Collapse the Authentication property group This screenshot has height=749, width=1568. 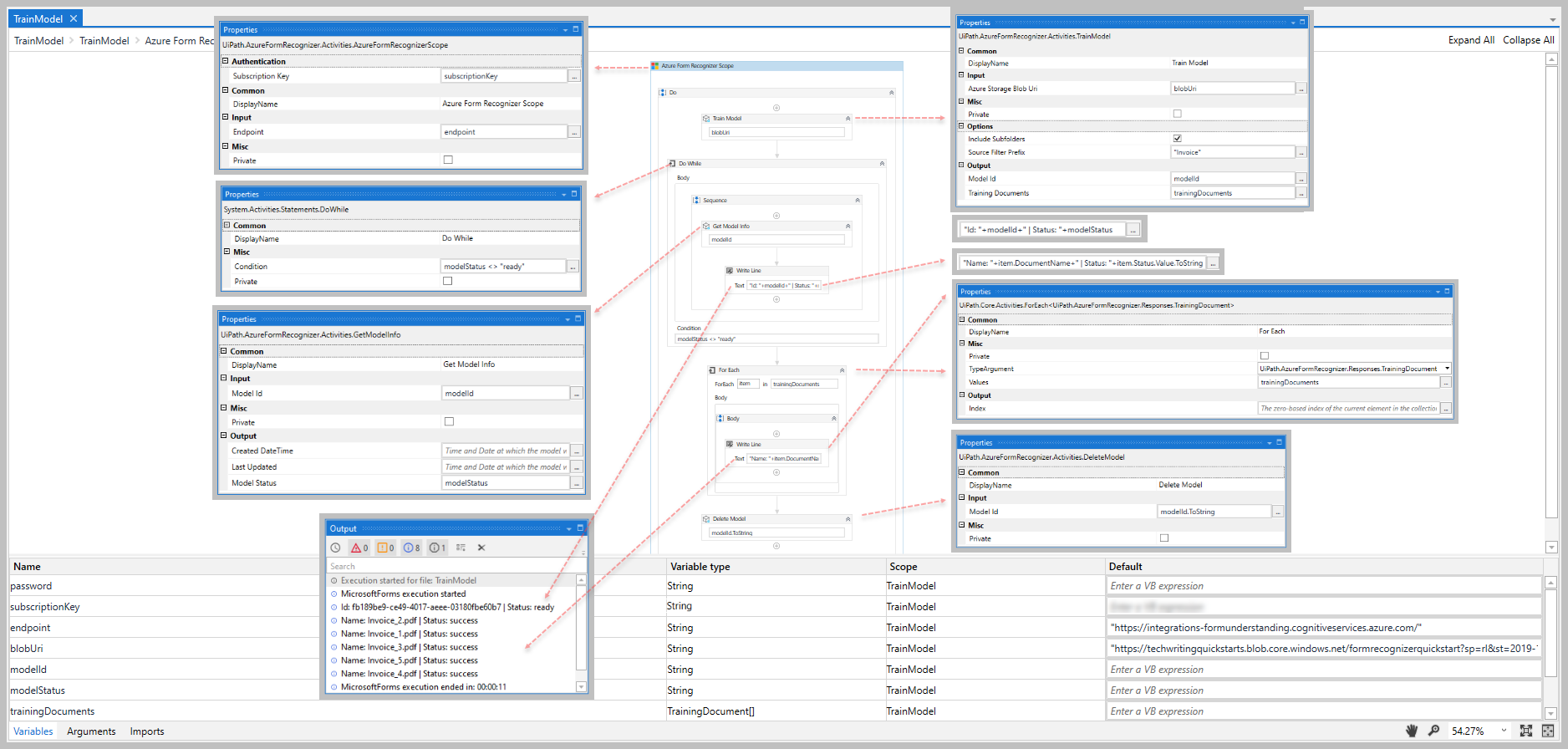(226, 61)
